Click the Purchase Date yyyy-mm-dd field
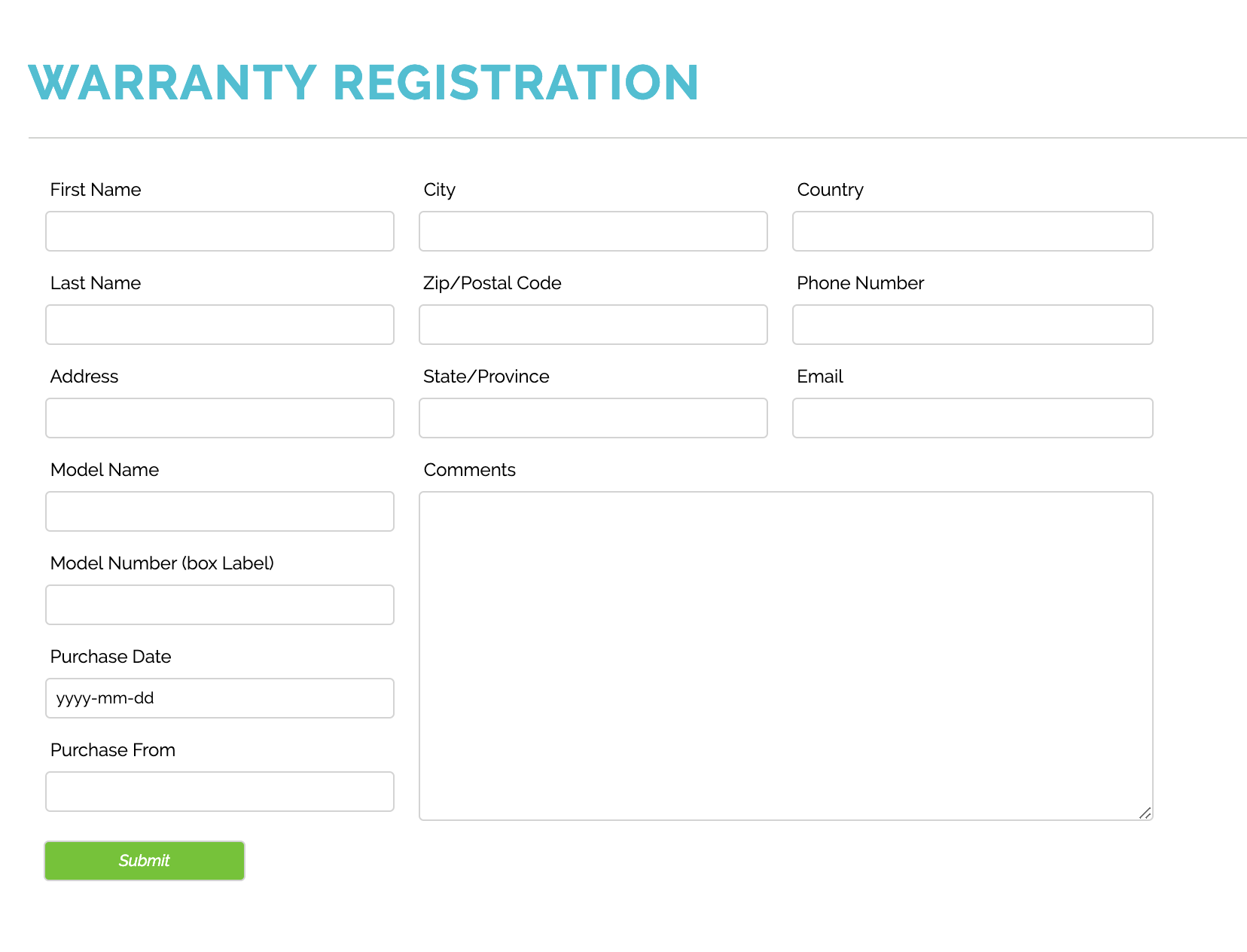The height and width of the screenshot is (952, 1247). coord(219,698)
